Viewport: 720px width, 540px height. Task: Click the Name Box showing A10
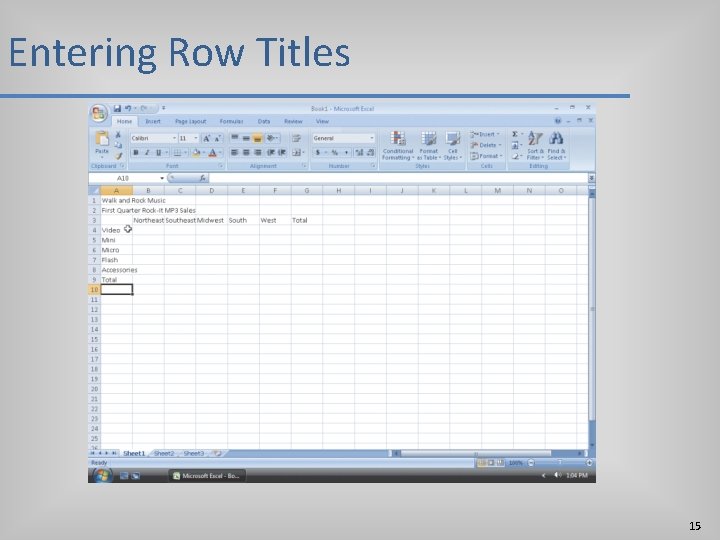[123, 178]
